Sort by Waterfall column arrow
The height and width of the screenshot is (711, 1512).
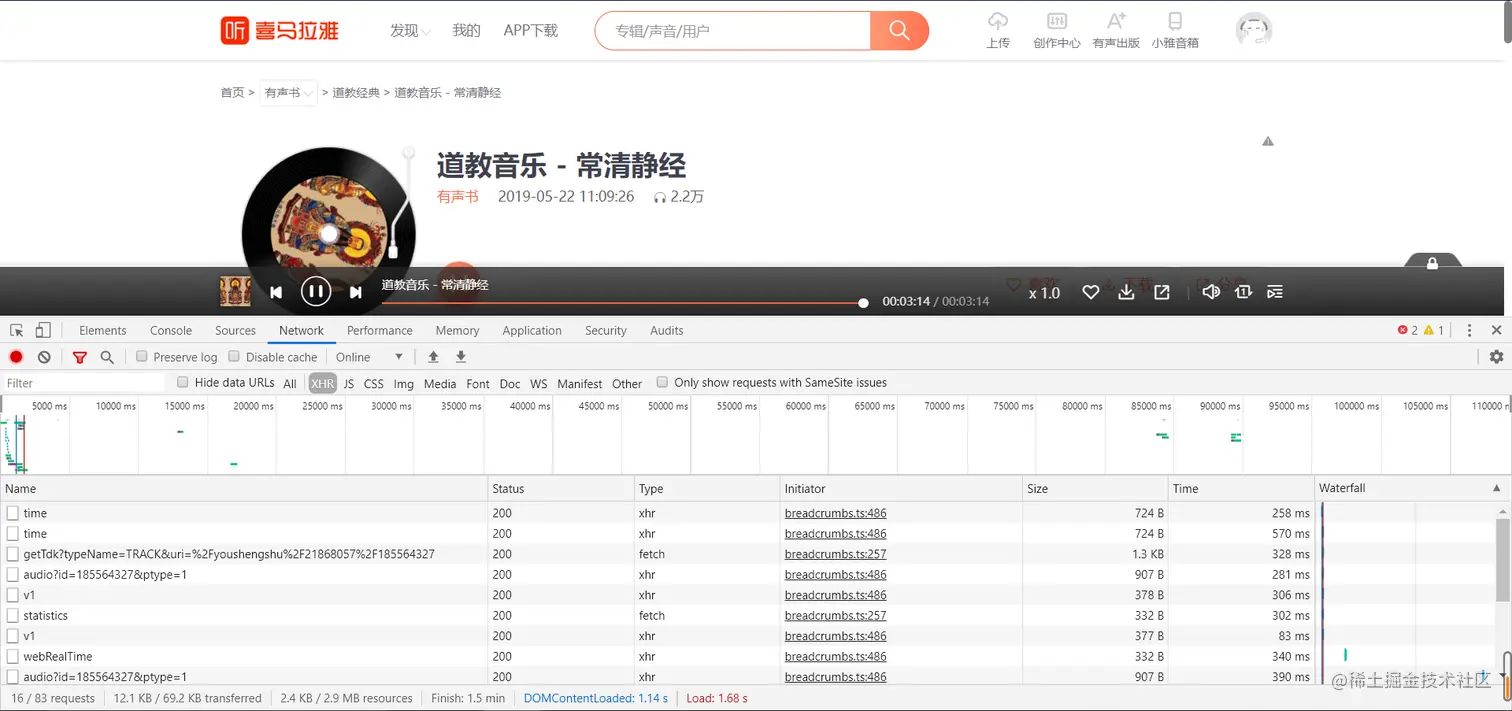(1497, 488)
